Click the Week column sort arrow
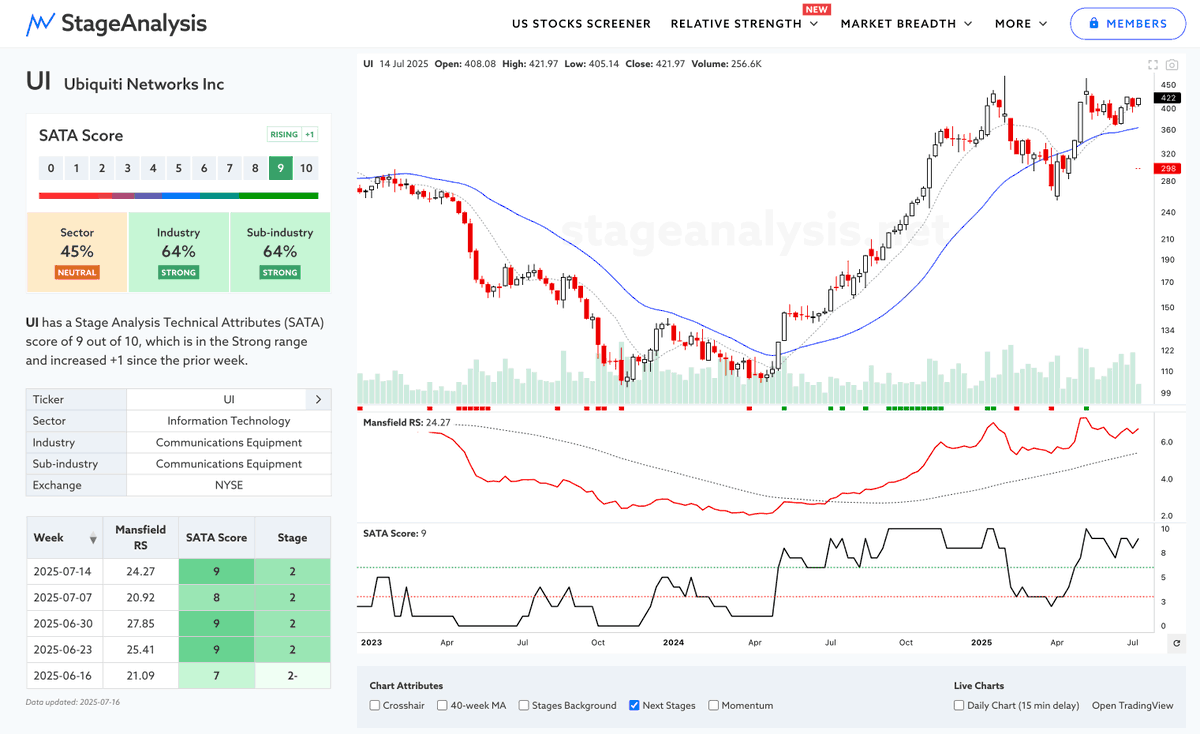Viewport: 1200px width, 734px height. (x=93, y=538)
